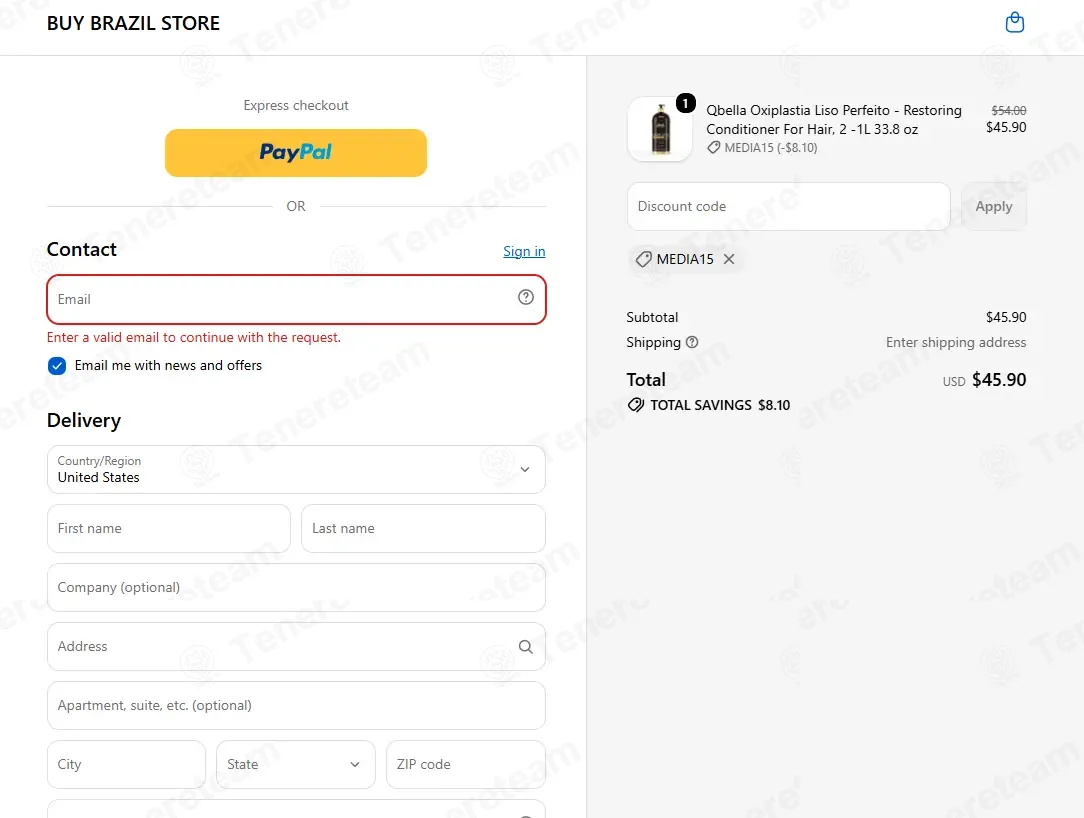Click the Apply discount button
The height and width of the screenshot is (818, 1084).
(x=993, y=207)
